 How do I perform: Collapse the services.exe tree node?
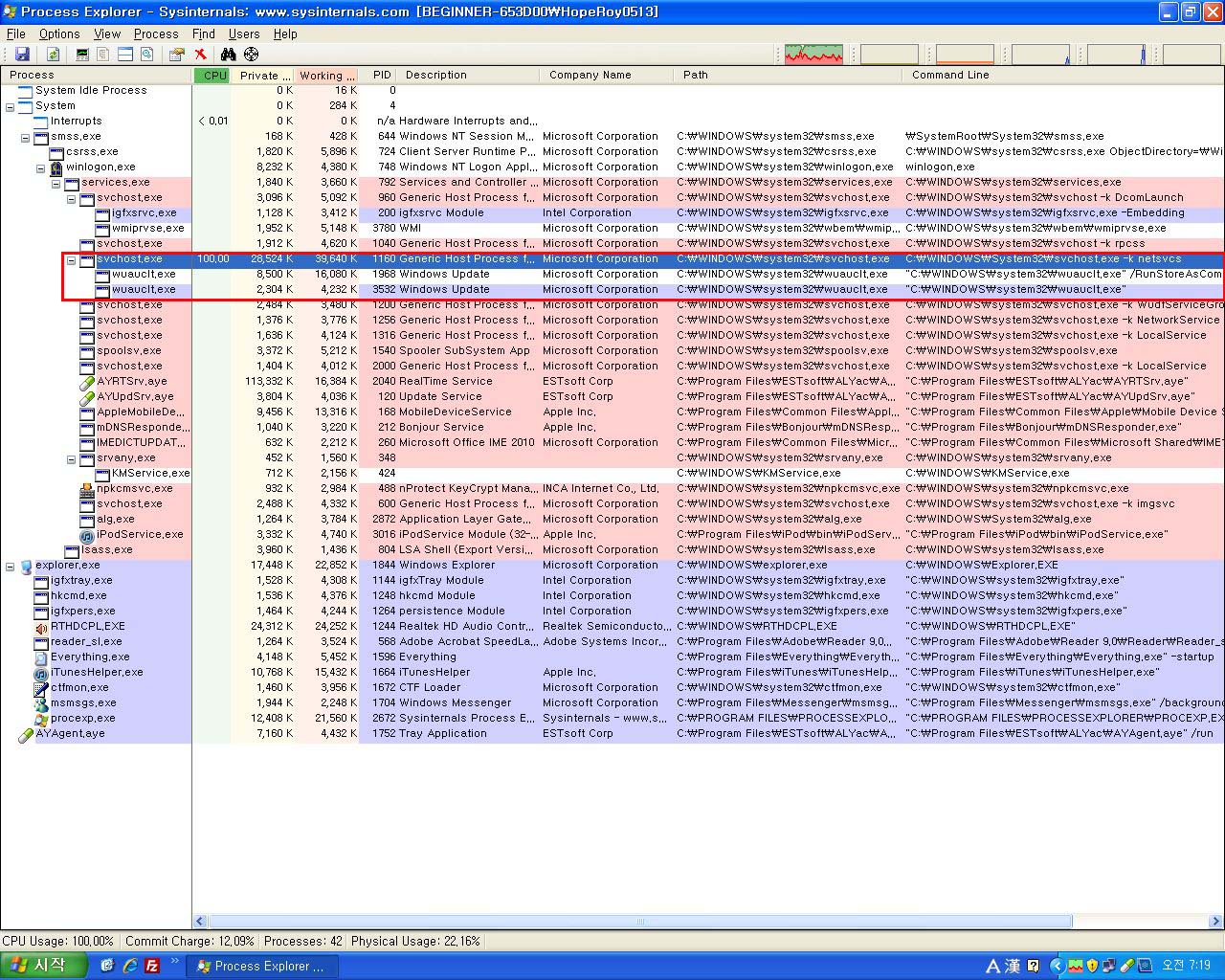tap(56, 183)
